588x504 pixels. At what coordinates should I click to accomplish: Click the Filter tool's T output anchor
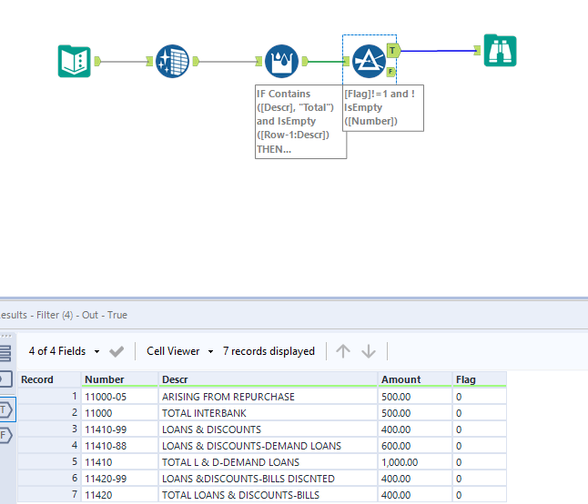click(x=393, y=50)
